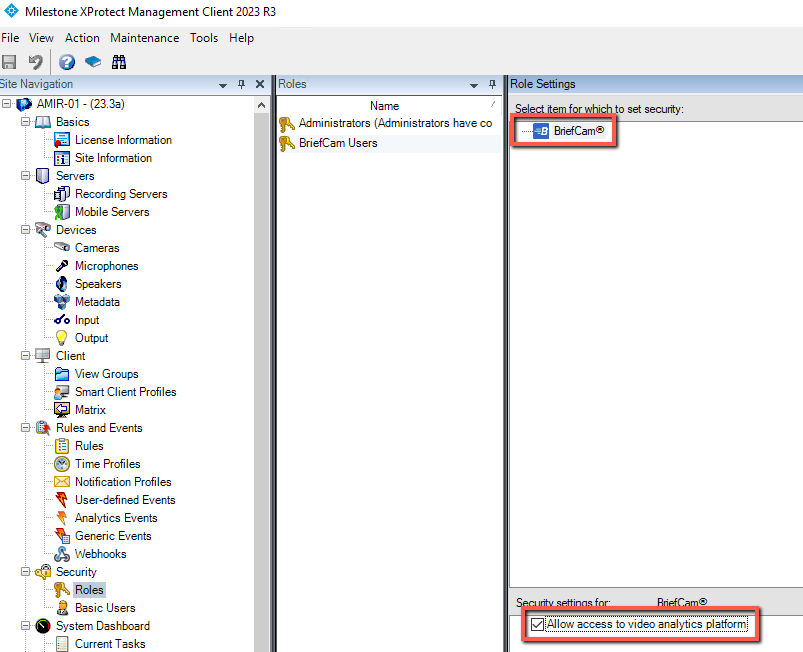Click the View Groups folder icon
This screenshot has width=803, height=652.
(62, 374)
